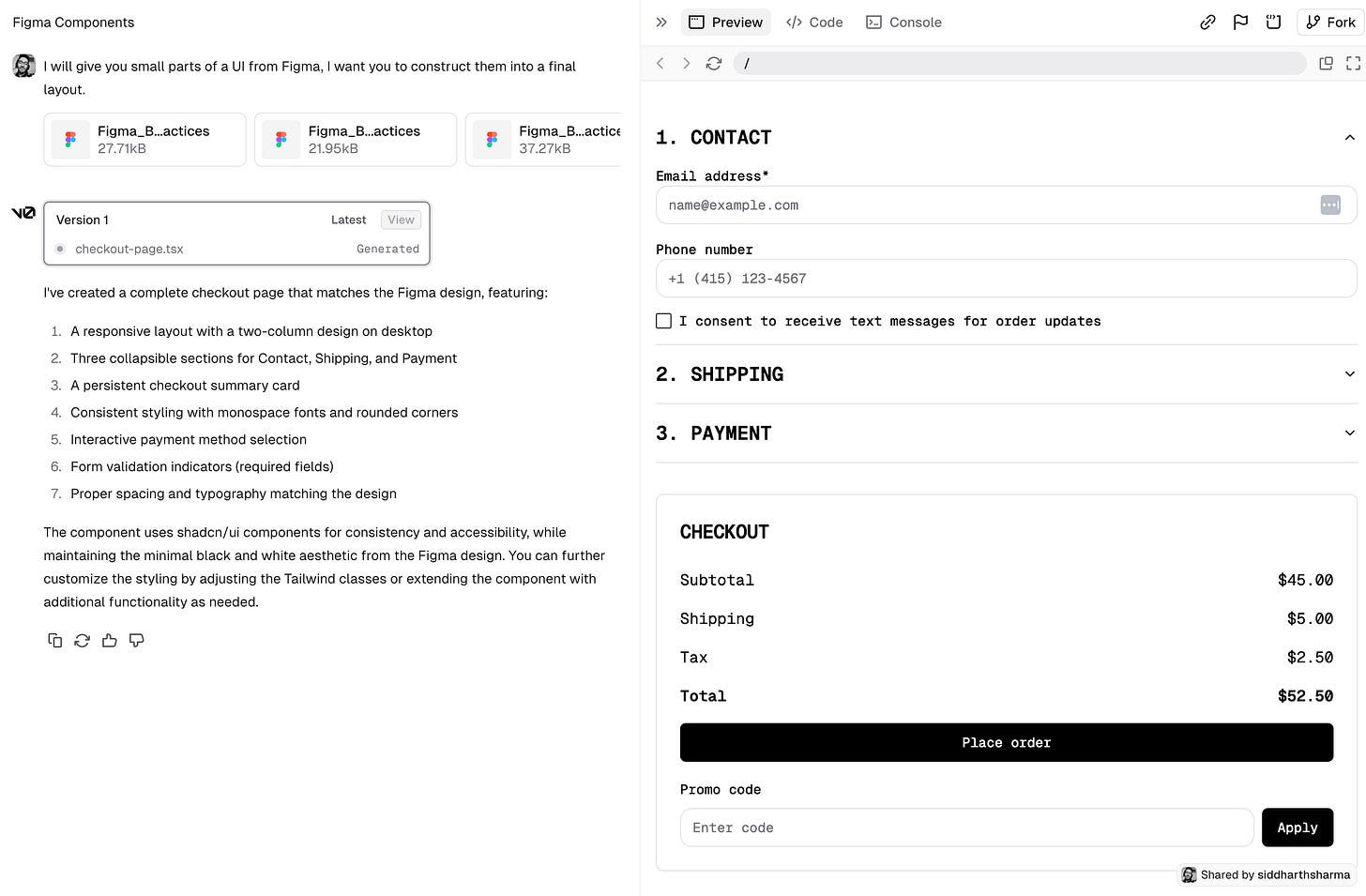Copy the assistant response icon
Screen dimensions: 1366x896
tap(55, 640)
